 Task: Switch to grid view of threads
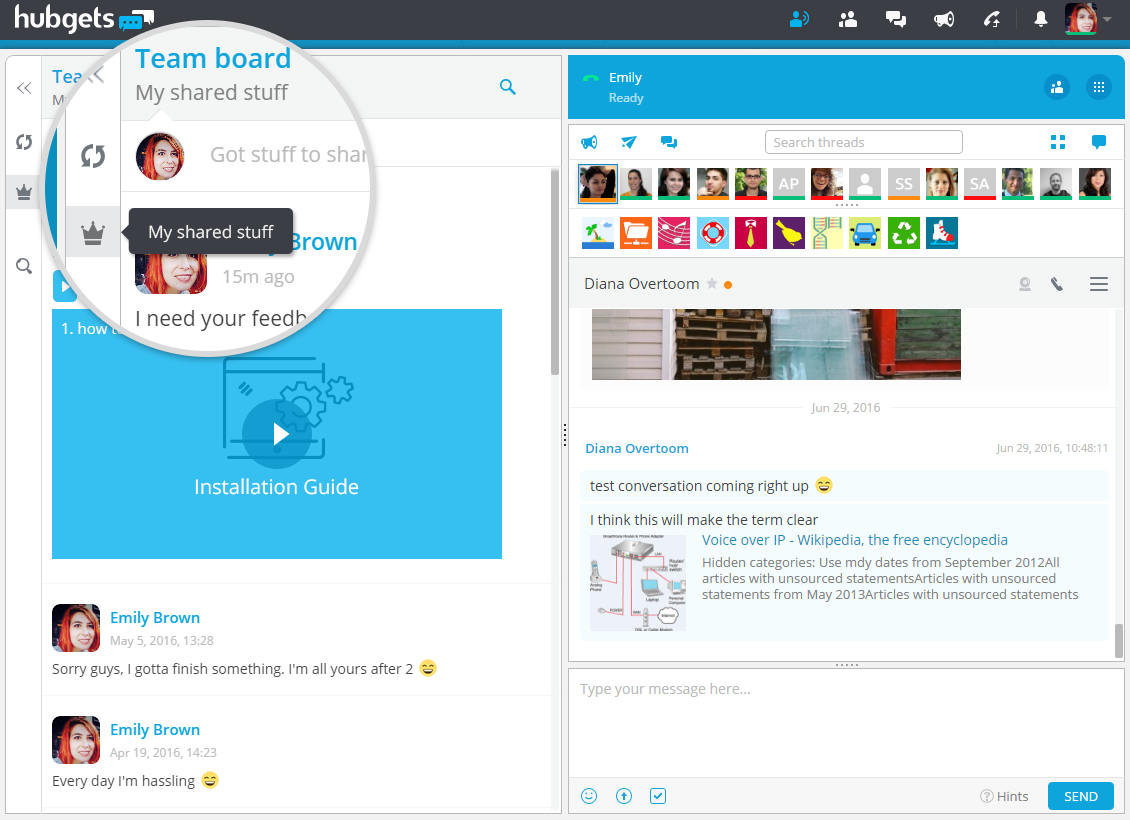point(1058,142)
